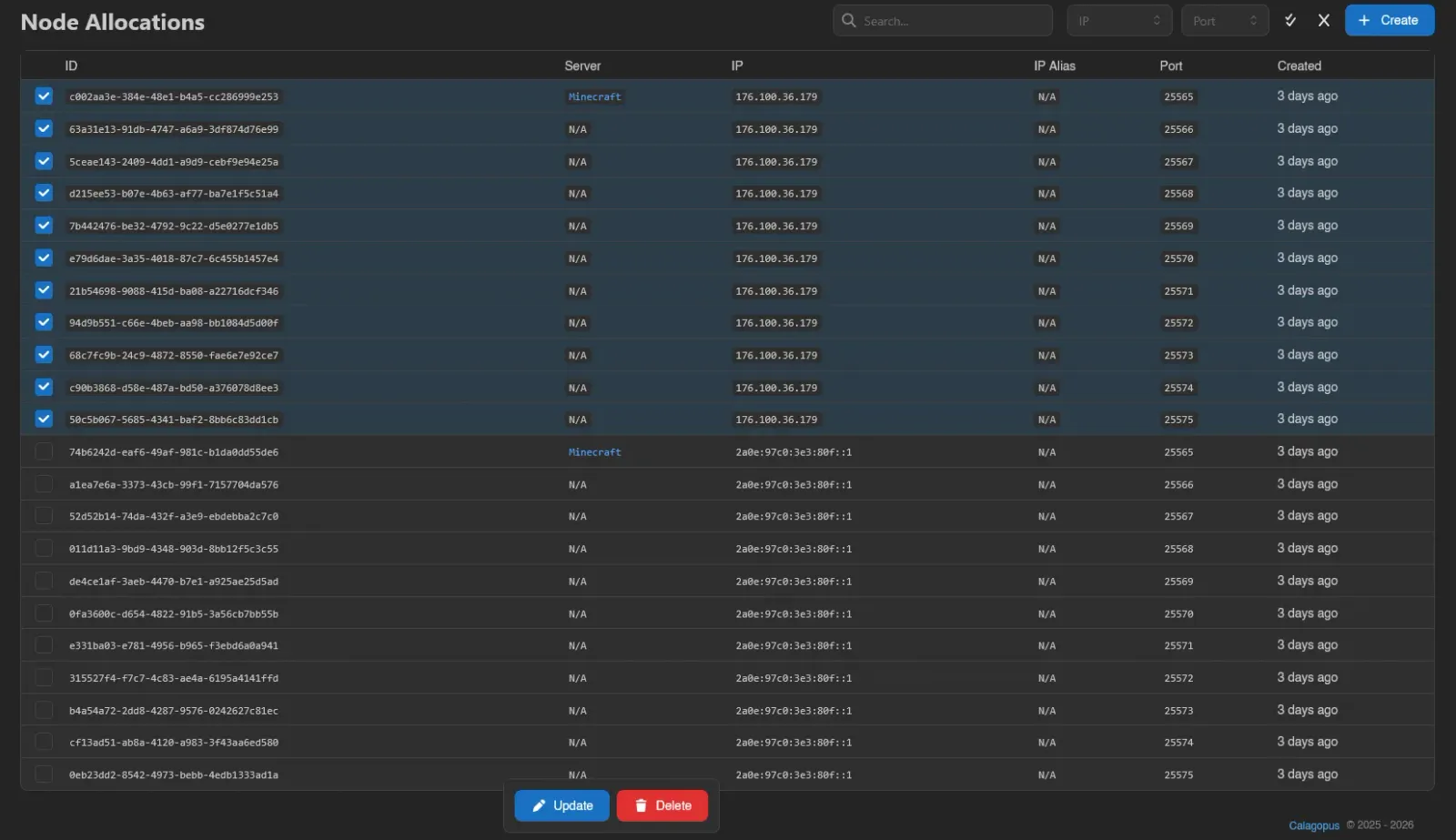Uncheck the row 50c5b067-5685-4341-baf2-8bb6c83dd1cb
This screenshot has width=1456, height=840.
44,419
